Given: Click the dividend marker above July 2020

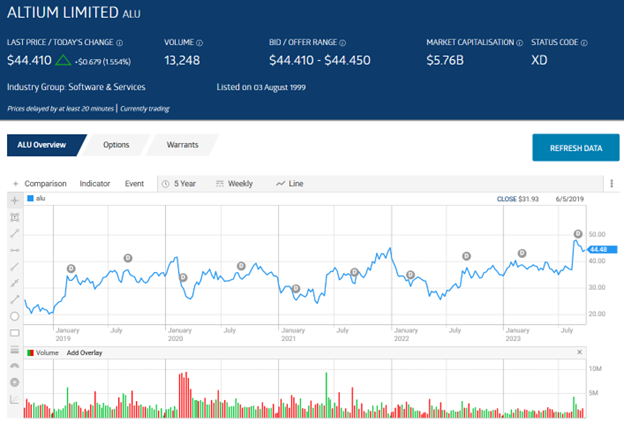Looking at the screenshot, I should (x=241, y=266).
